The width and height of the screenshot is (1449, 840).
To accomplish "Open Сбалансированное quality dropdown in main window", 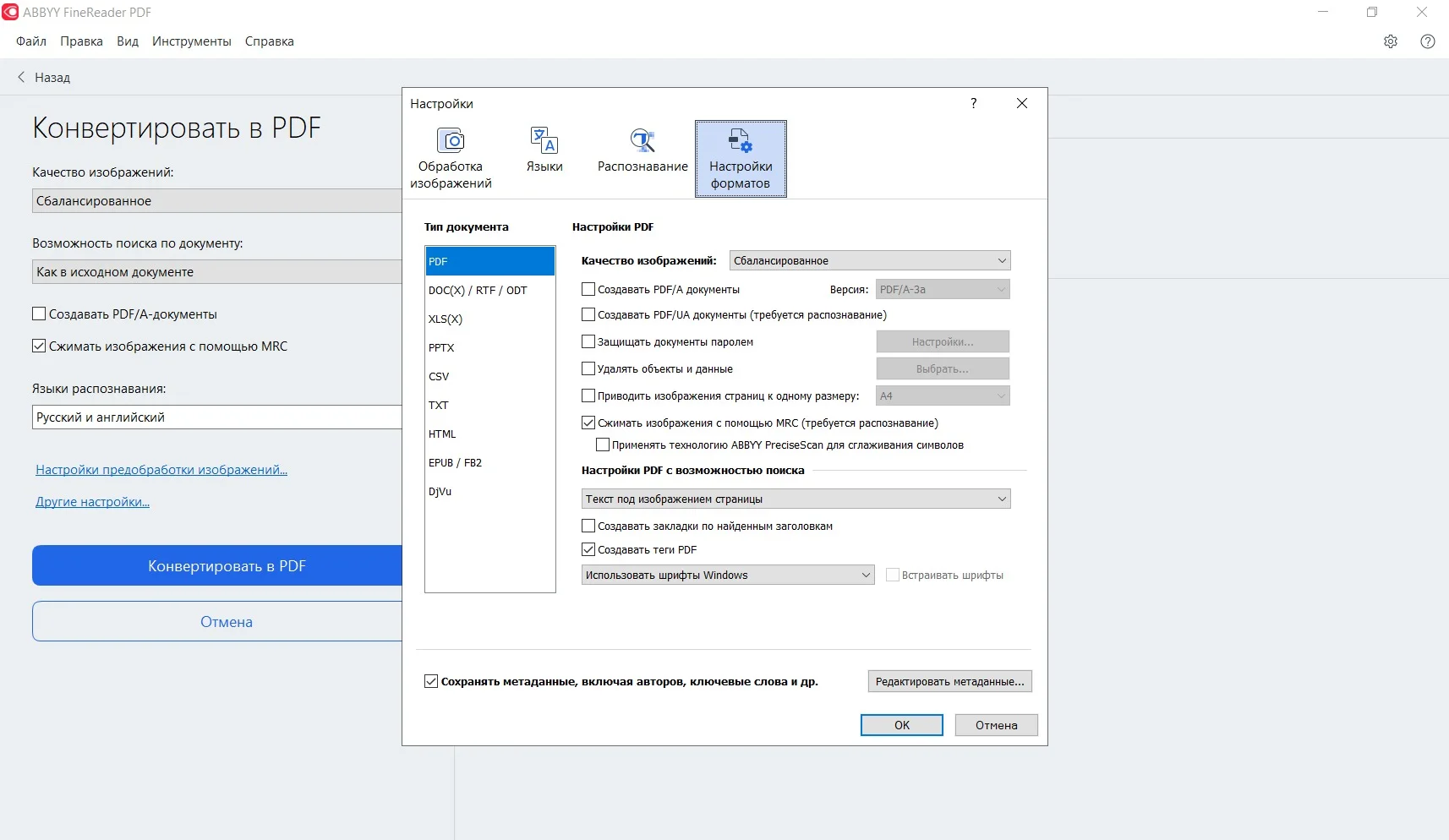I will [x=217, y=200].
